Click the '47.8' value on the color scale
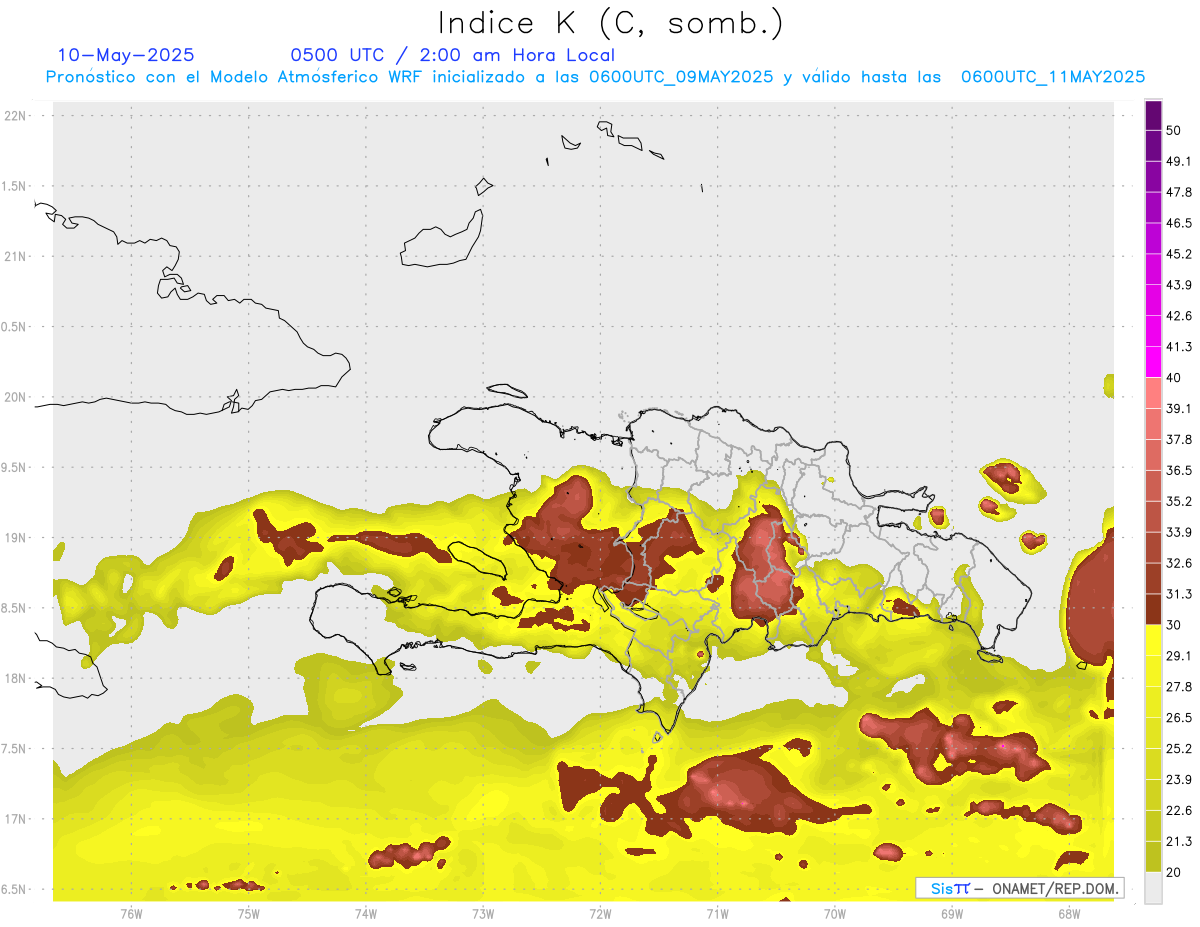 pos(1179,193)
